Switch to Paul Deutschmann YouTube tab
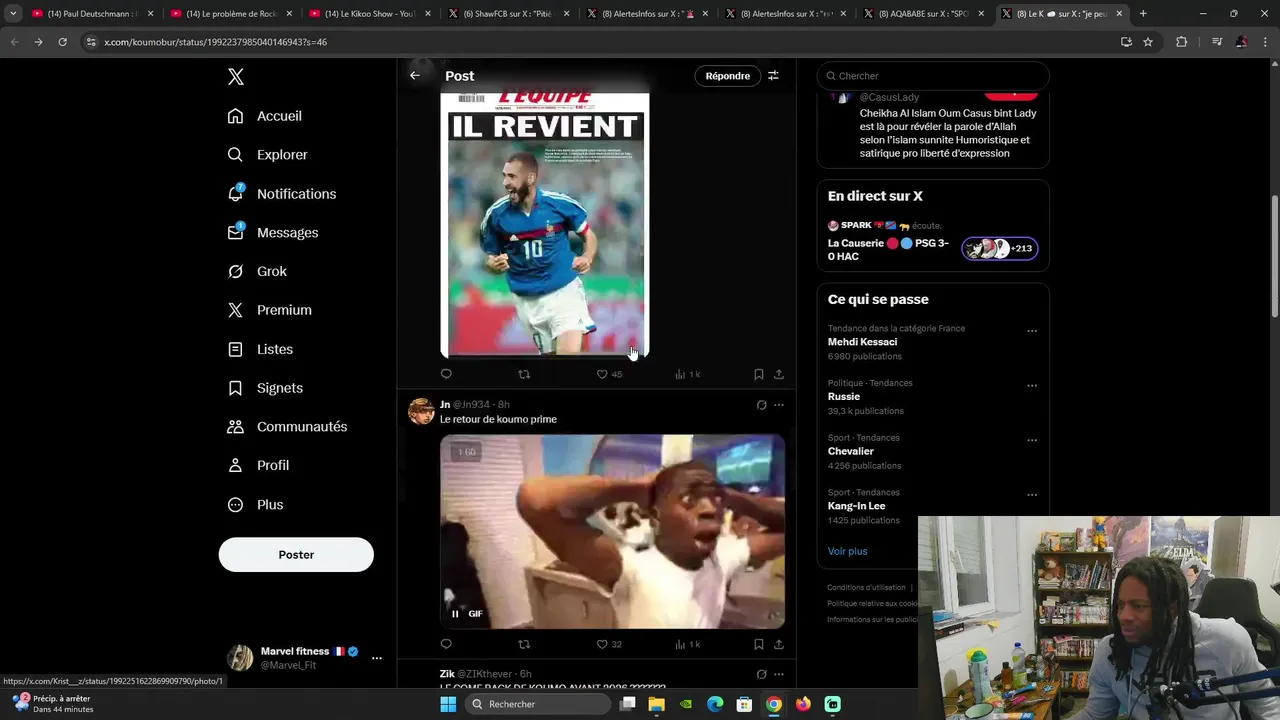 pyautogui.click(x=94, y=14)
